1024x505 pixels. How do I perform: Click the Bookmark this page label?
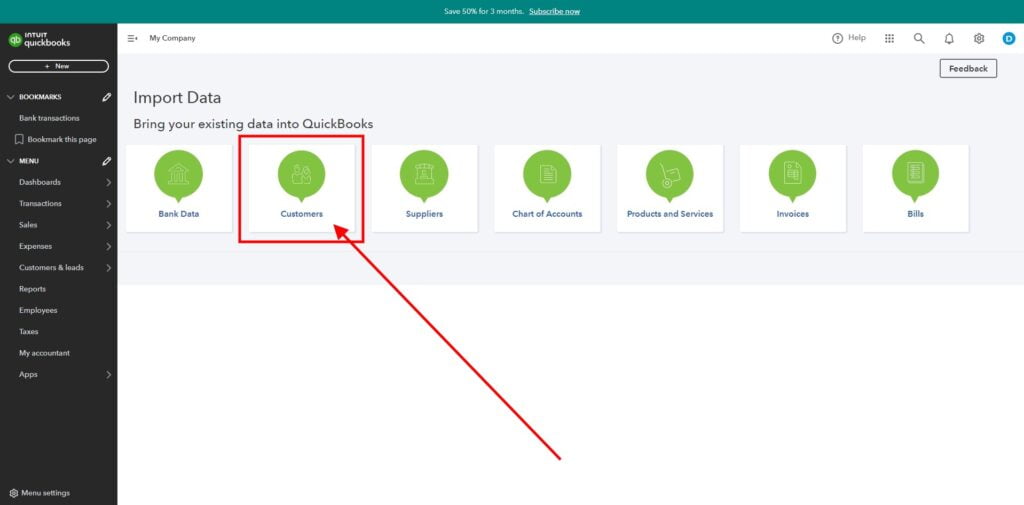click(x=62, y=140)
